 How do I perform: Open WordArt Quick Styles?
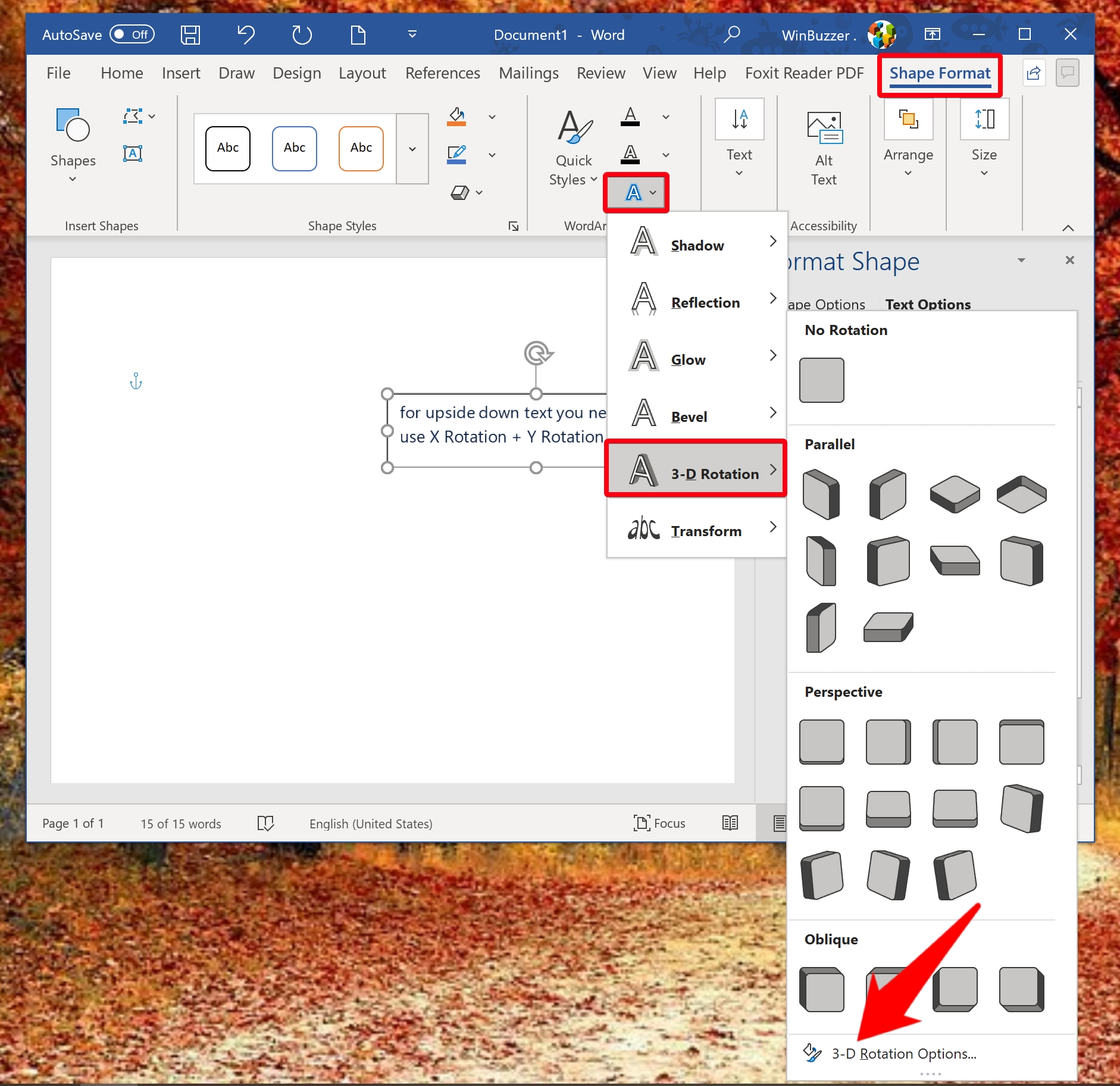click(x=573, y=148)
